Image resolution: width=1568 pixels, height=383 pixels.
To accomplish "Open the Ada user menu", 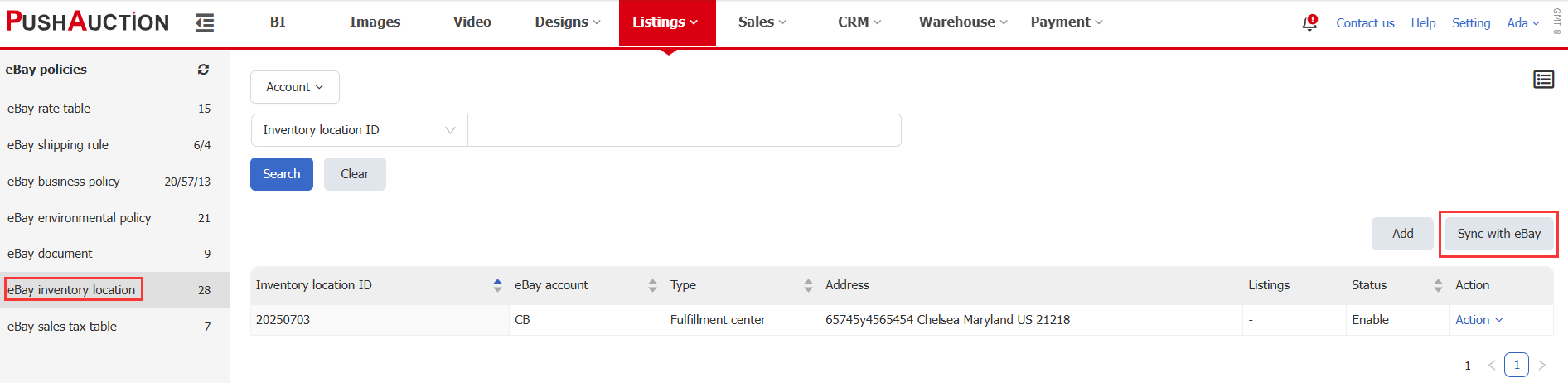I will [x=1522, y=23].
